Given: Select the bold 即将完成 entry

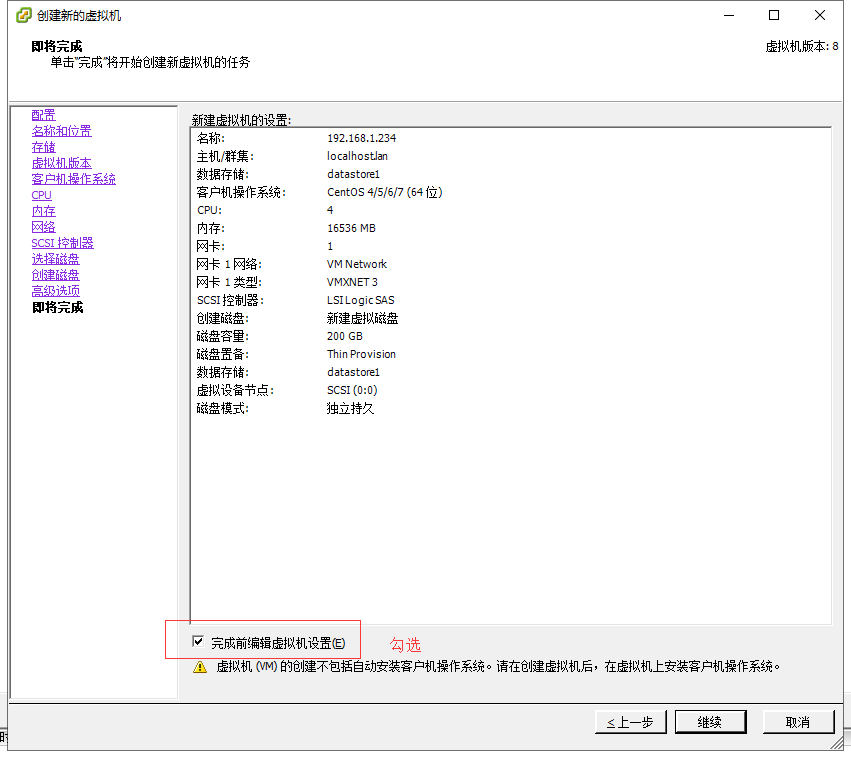Looking at the screenshot, I should pyautogui.click(x=56, y=307).
